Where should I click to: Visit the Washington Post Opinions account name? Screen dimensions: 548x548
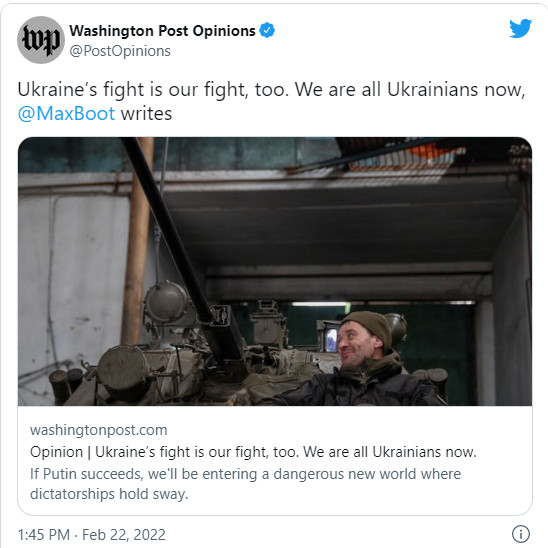click(163, 31)
